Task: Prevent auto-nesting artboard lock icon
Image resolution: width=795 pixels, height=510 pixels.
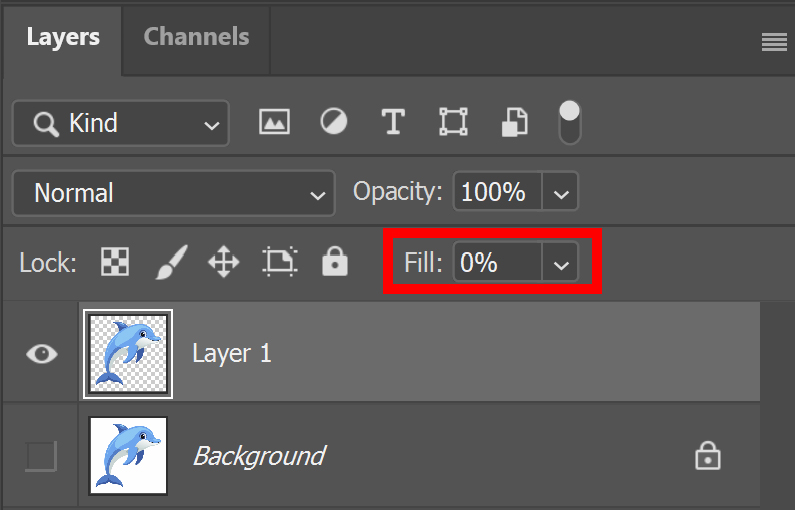Action: (280, 262)
